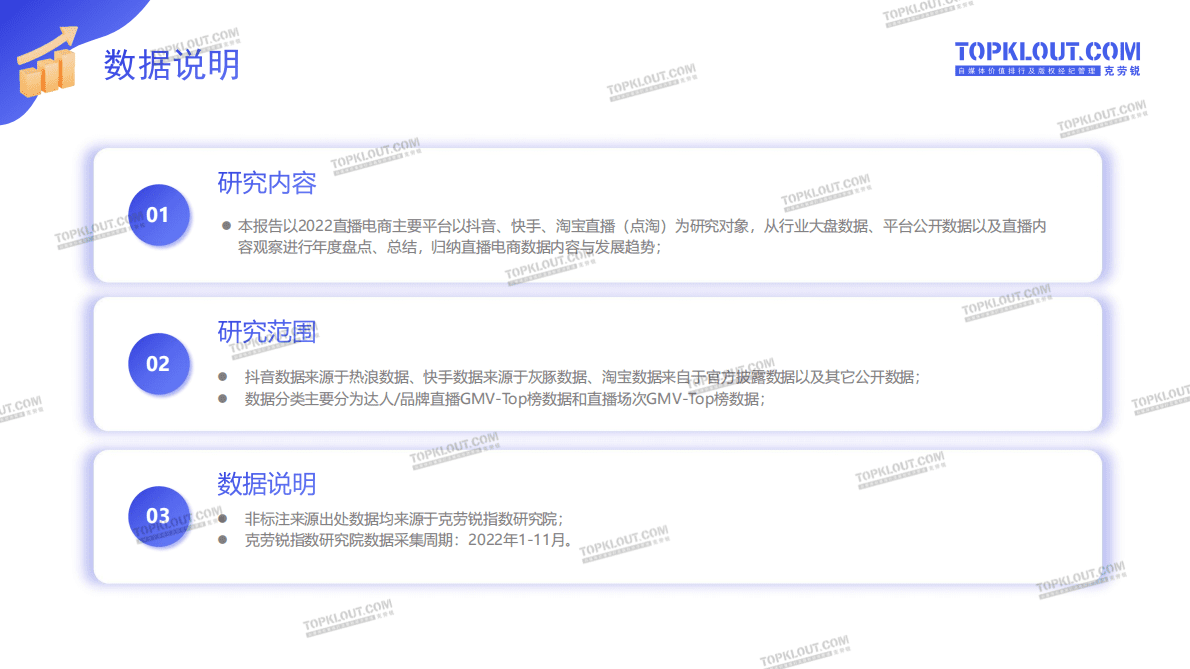Click the line about 达人/品牌直播GMV-Top榜数据
The height and width of the screenshot is (669, 1190).
point(505,399)
